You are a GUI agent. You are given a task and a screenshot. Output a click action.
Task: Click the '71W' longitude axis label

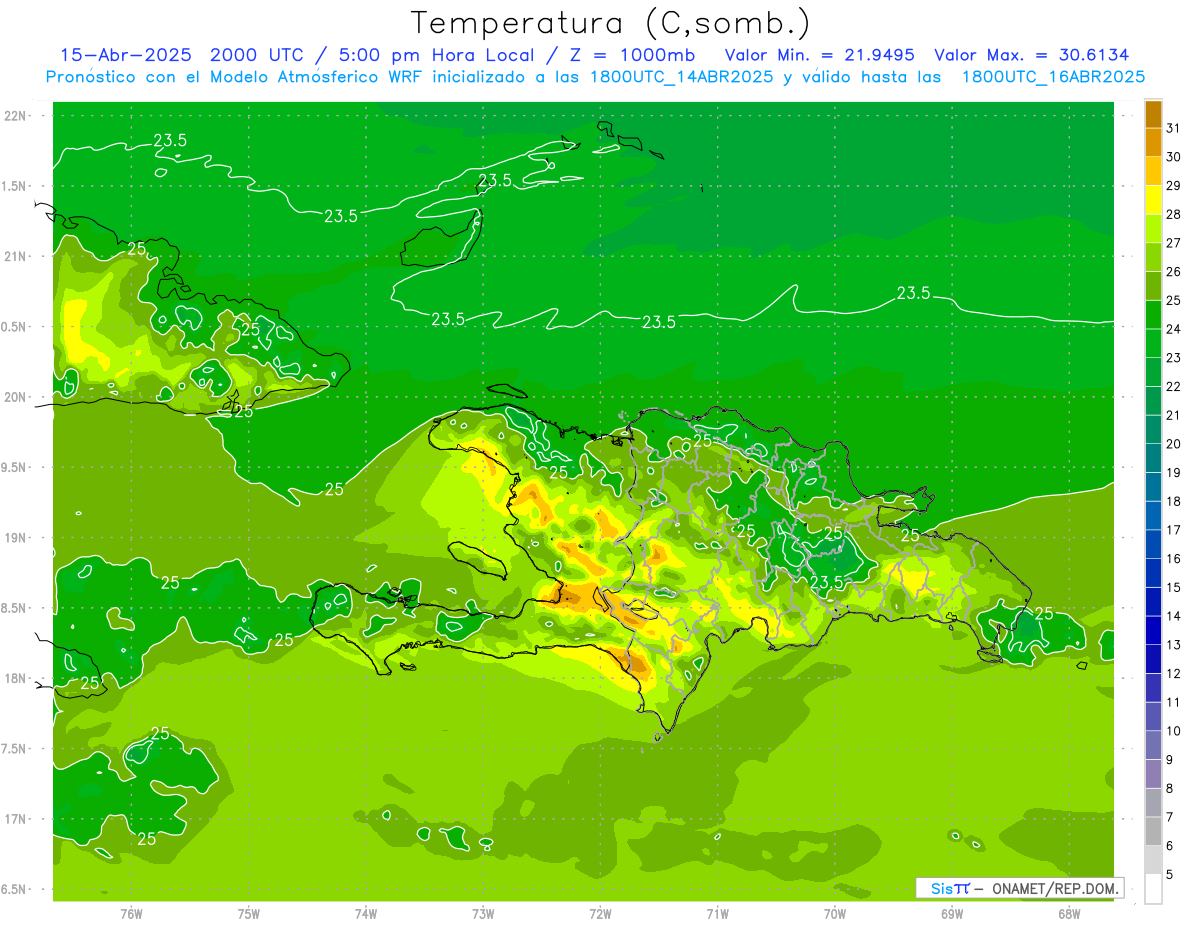pyautogui.click(x=717, y=914)
